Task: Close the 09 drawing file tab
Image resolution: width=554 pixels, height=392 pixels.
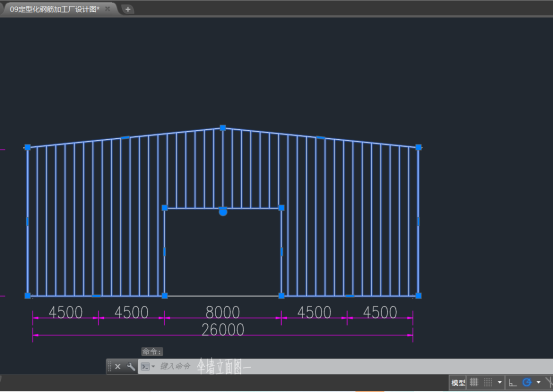Action: [108, 9]
